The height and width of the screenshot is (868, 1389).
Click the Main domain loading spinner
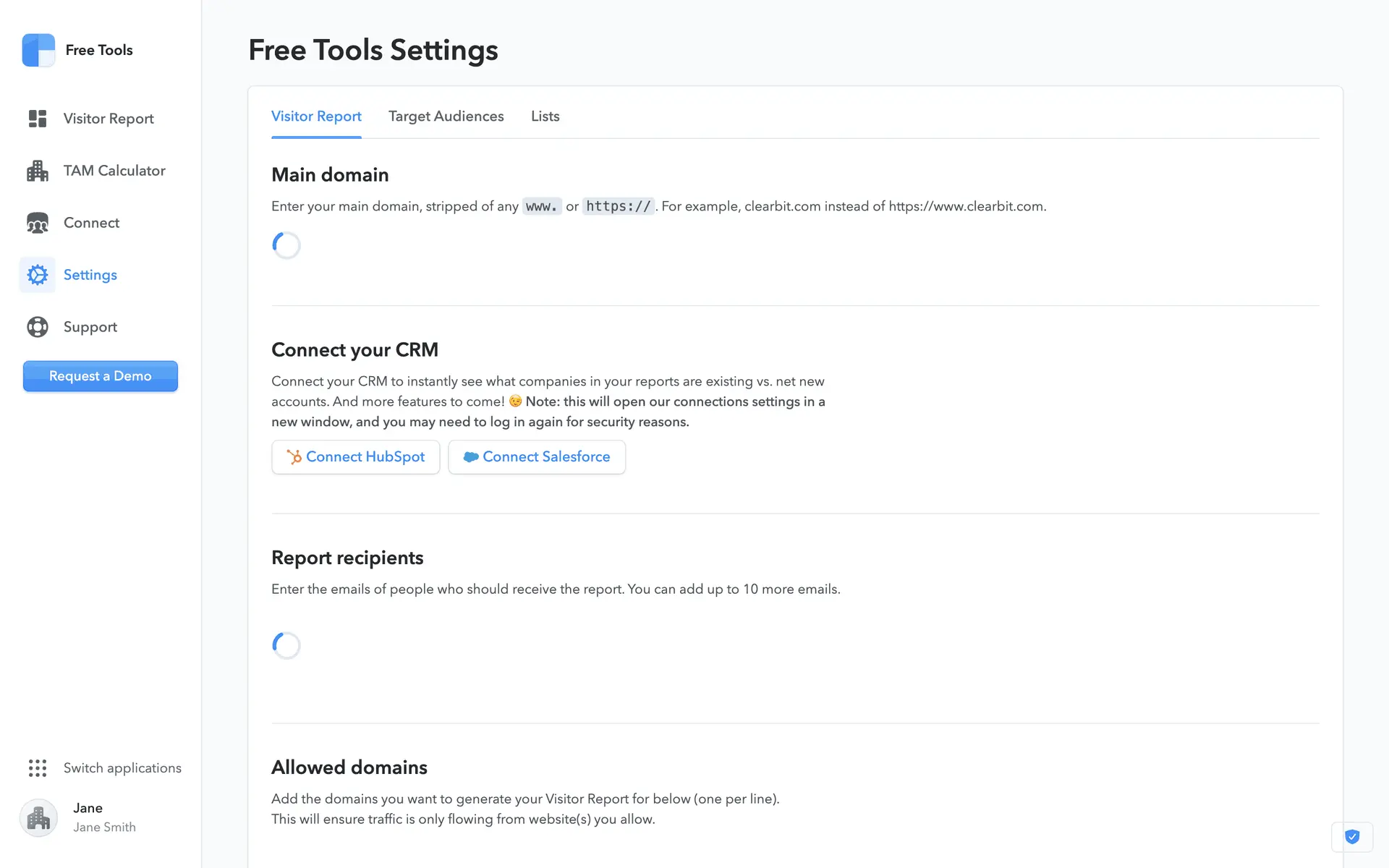(x=286, y=245)
